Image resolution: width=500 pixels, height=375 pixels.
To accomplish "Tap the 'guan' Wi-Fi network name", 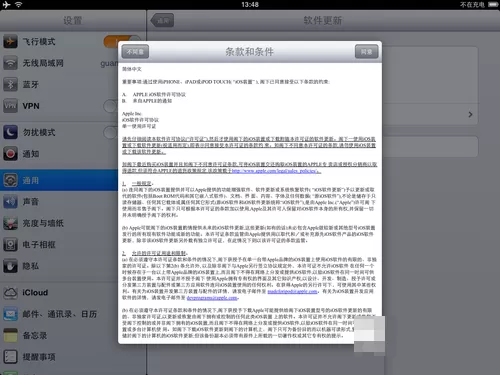I will 109,63.
